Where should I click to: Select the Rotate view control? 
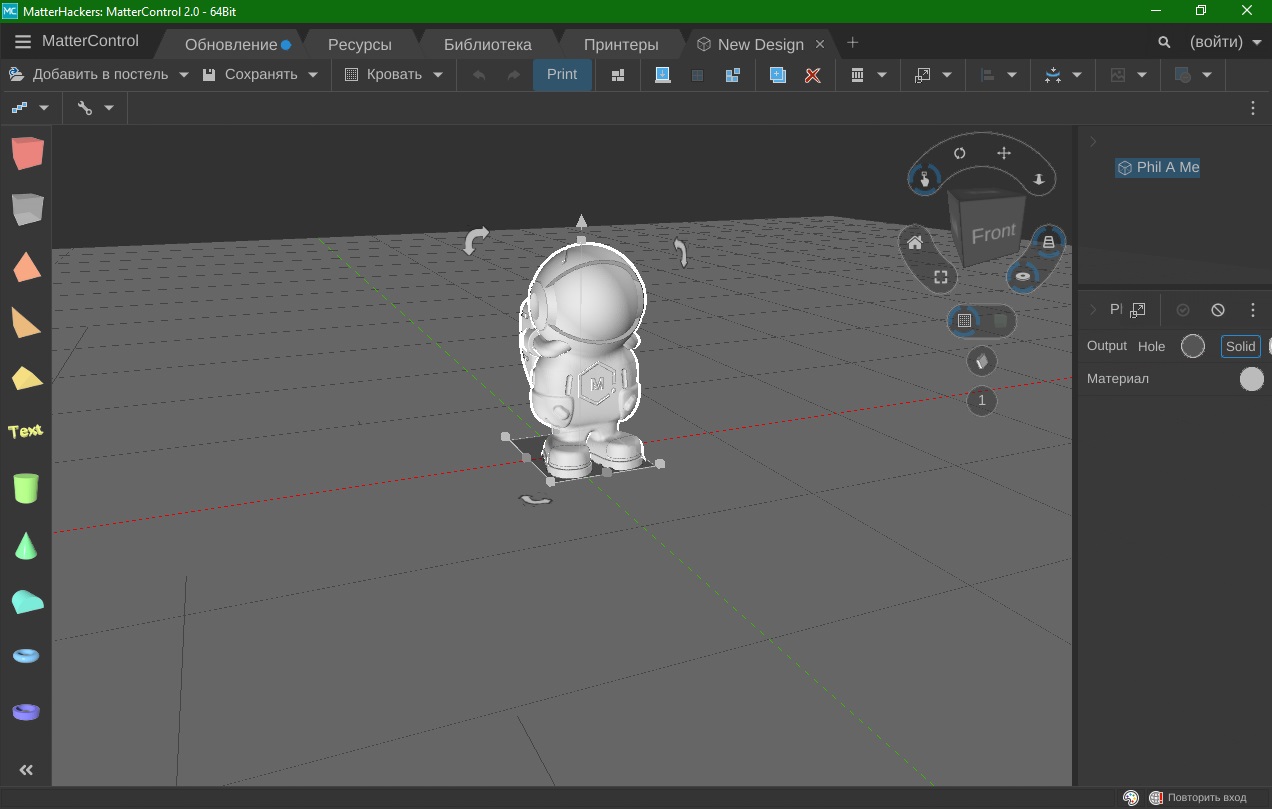[960, 153]
